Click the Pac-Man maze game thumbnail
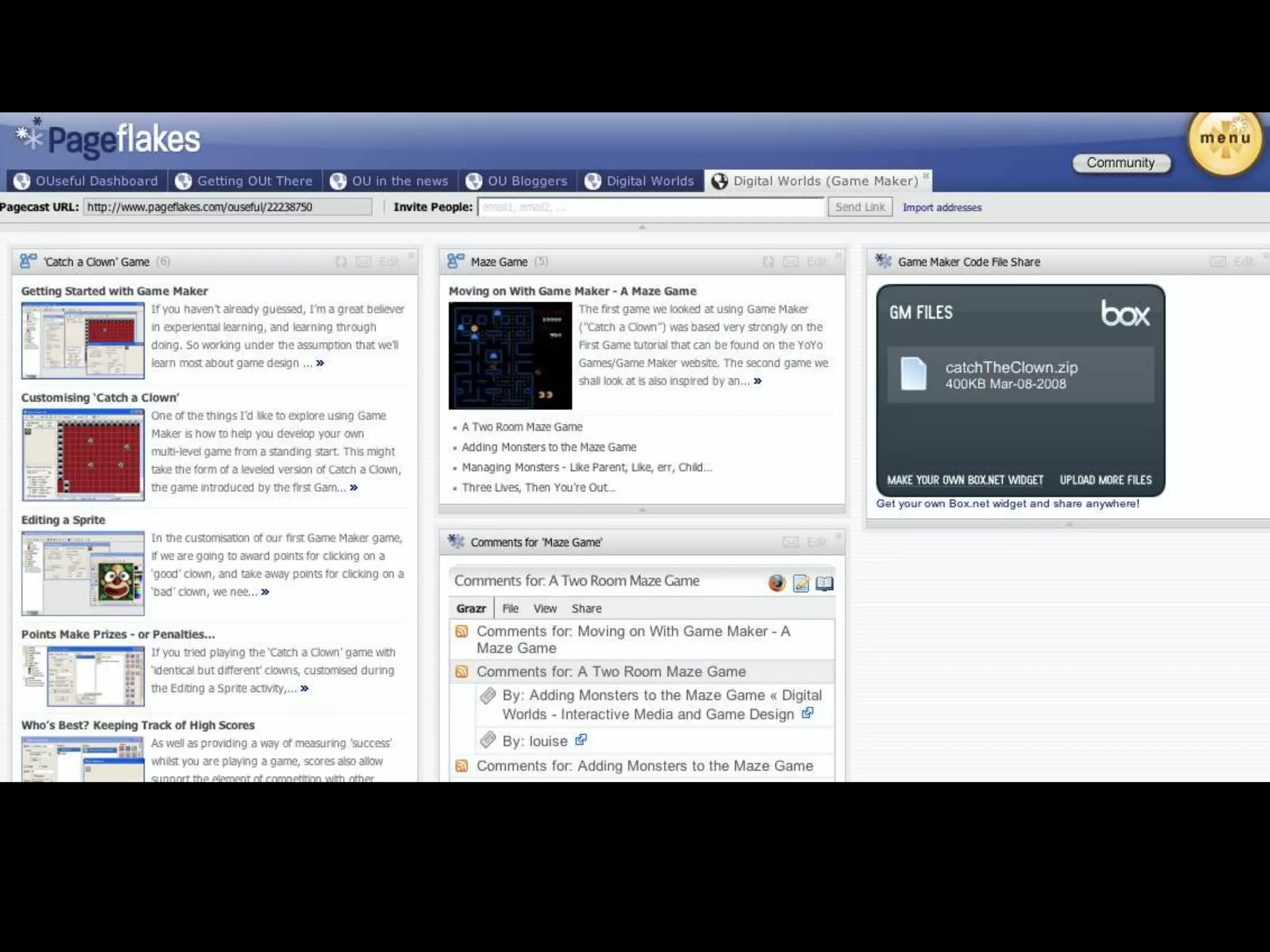The width and height of the screenshot is (1270, 952). point(510,356)
